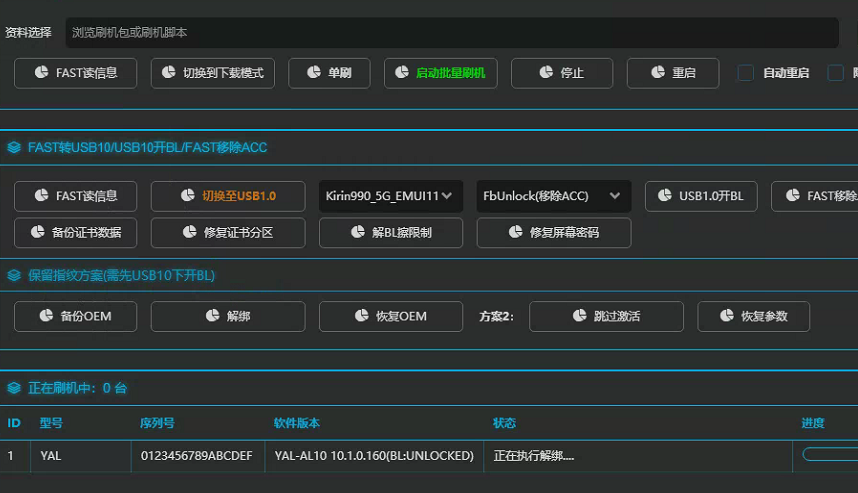Toggle the checkbox right of 自动重启
Image resolution: width=858 pixels, height=493 pixels.
point(836,73)
